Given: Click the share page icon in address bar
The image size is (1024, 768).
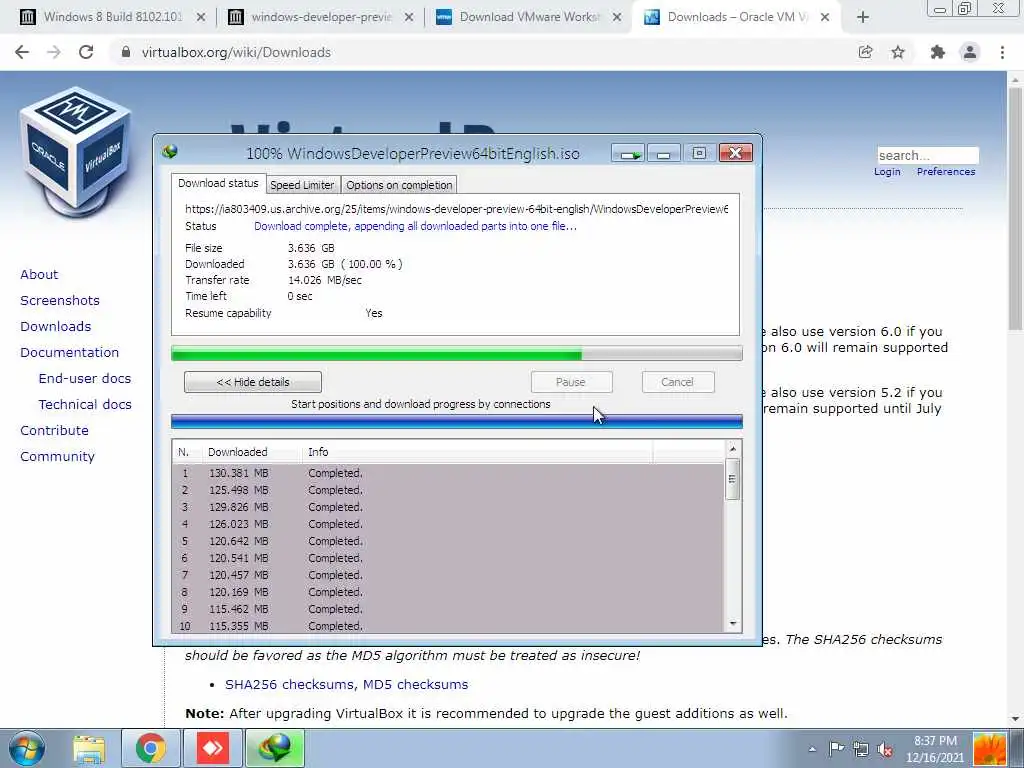Looking at the screenshot, I should tap(866, 52).
